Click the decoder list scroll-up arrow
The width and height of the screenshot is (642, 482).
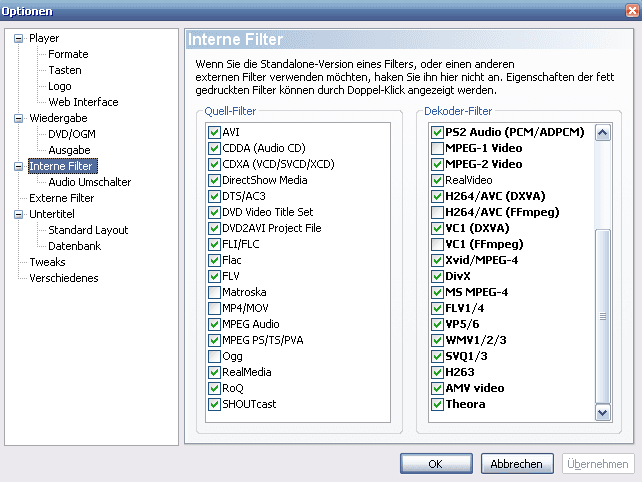[x=603, y=132]
